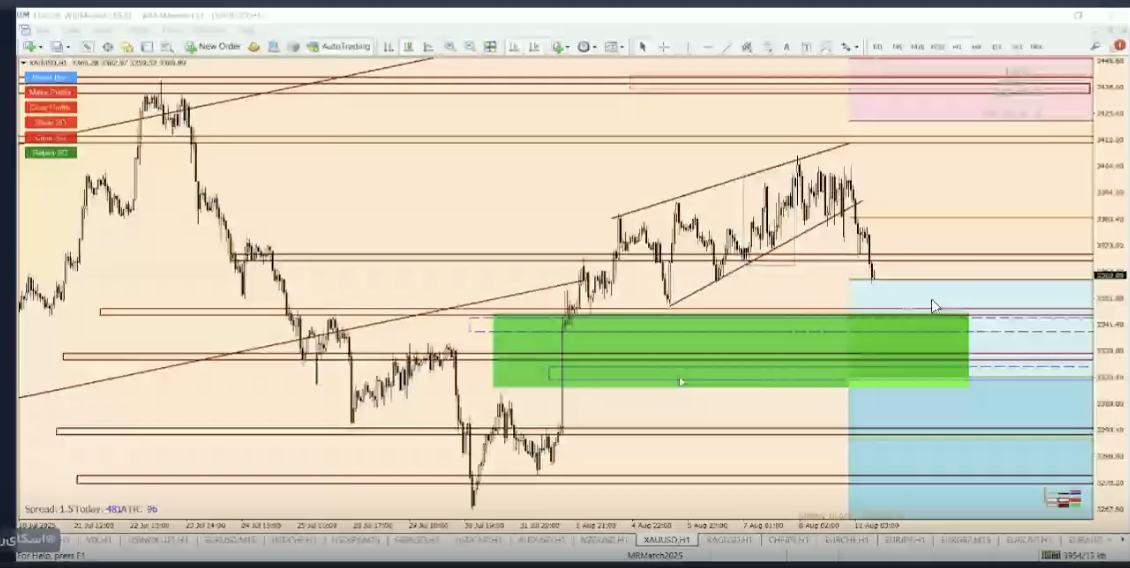Image resolution: width=1130 pixels, height=568 pixels.
Task: Click the zoom out magnifier icon
Action: pyautogui.click(x=469, y=47)
